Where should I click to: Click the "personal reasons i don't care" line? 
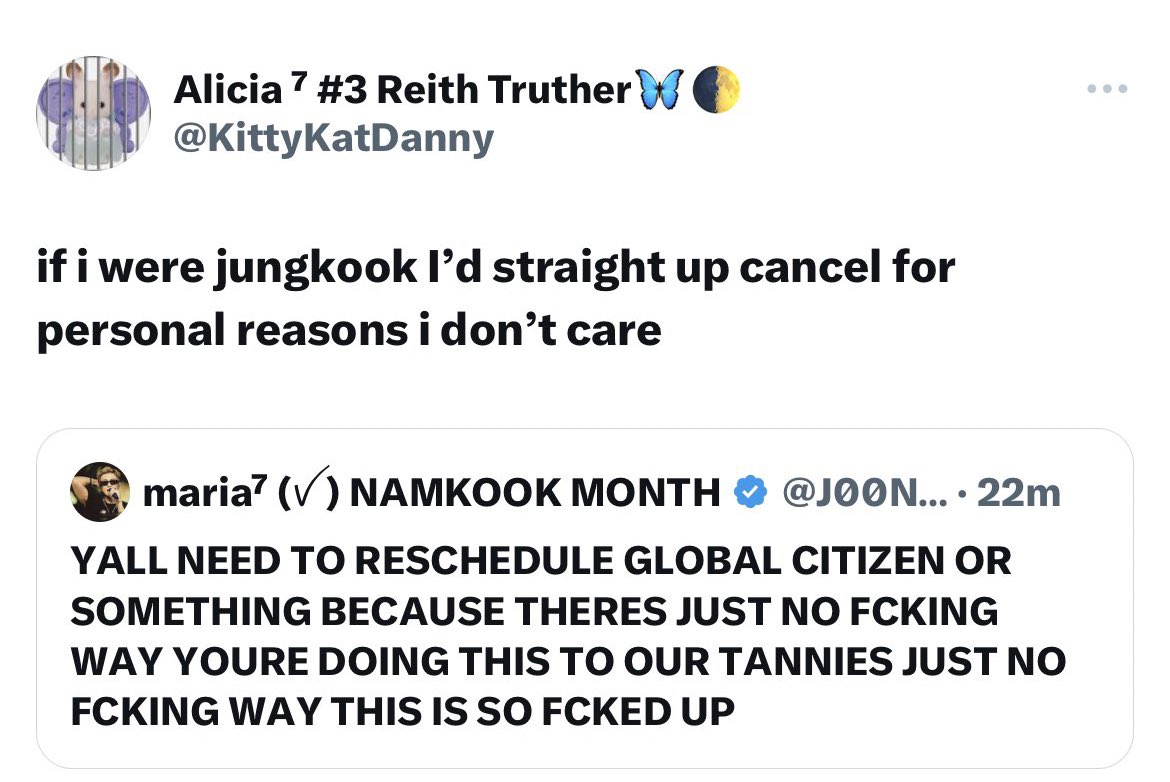(x=349, y=330)
